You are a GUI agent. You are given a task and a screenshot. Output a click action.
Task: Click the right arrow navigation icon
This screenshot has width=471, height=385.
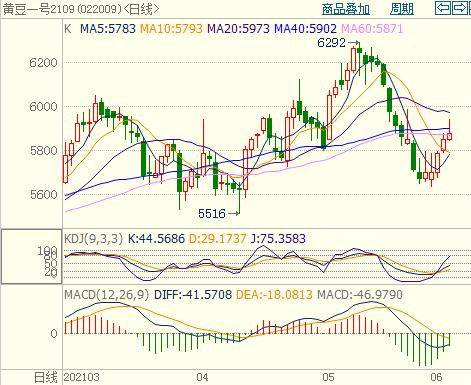[459, 8]
